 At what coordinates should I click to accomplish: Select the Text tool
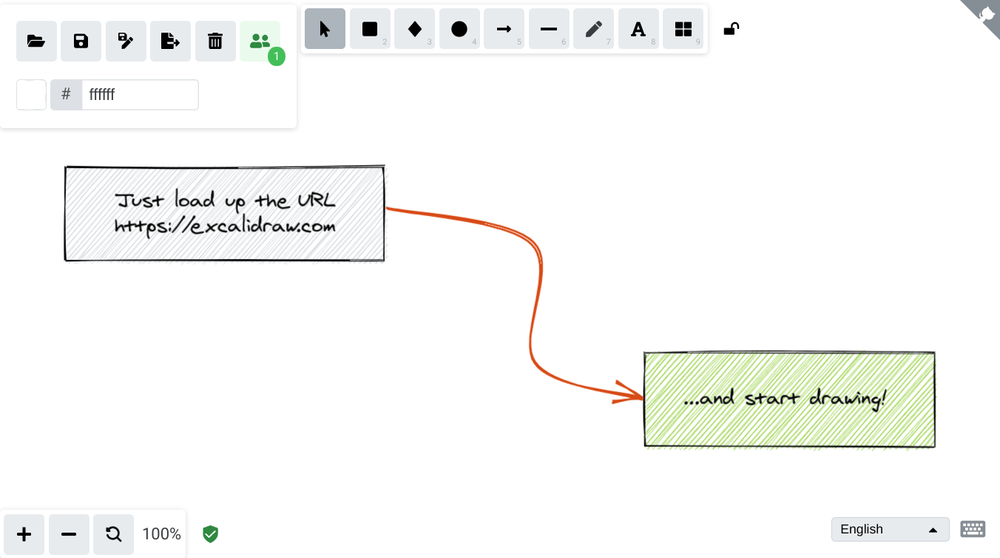(638, 29)
